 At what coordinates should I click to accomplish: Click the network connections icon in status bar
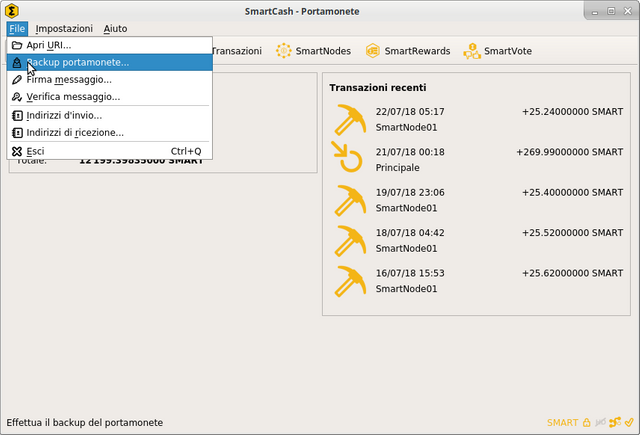(615, 422)
